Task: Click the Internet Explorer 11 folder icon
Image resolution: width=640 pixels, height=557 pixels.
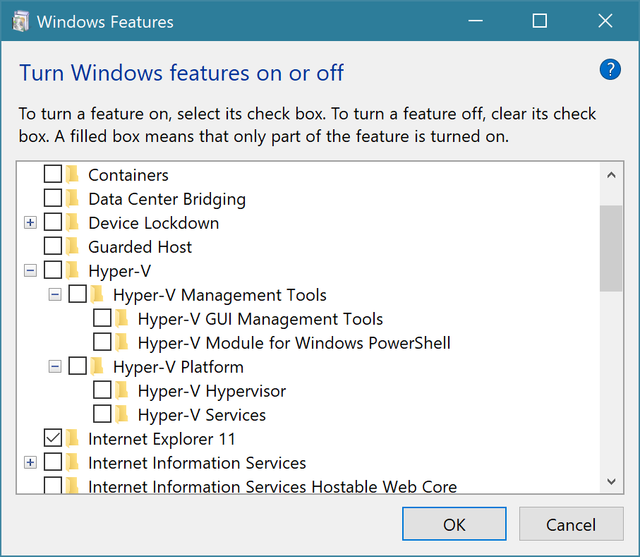Action: [x=72, y=438]
